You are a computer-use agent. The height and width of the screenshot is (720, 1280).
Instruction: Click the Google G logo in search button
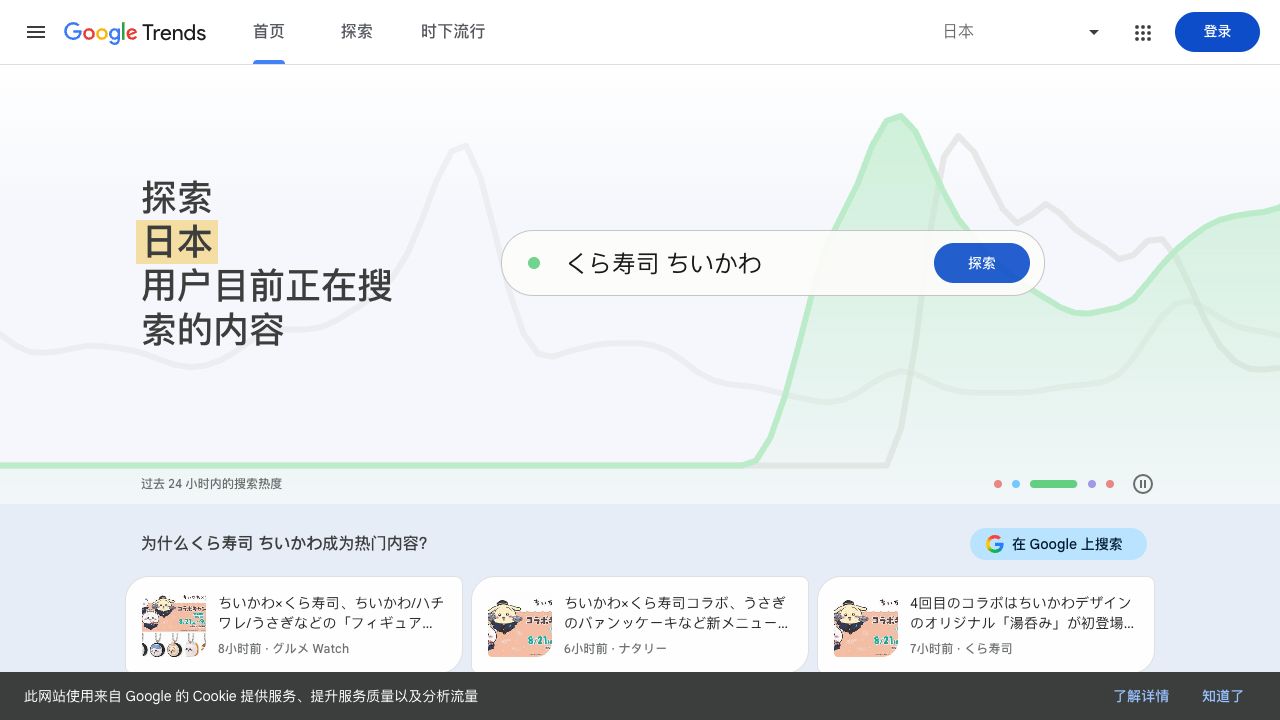994,544
